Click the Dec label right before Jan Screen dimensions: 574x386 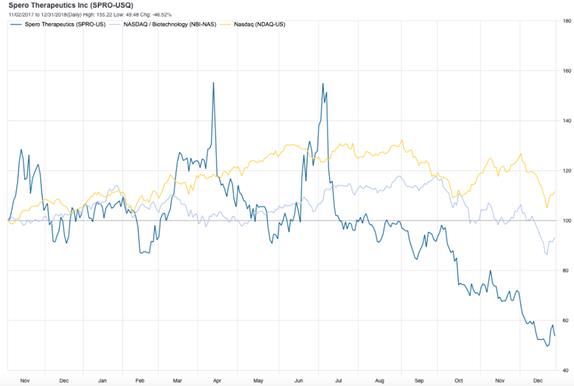tap(64, 381)
